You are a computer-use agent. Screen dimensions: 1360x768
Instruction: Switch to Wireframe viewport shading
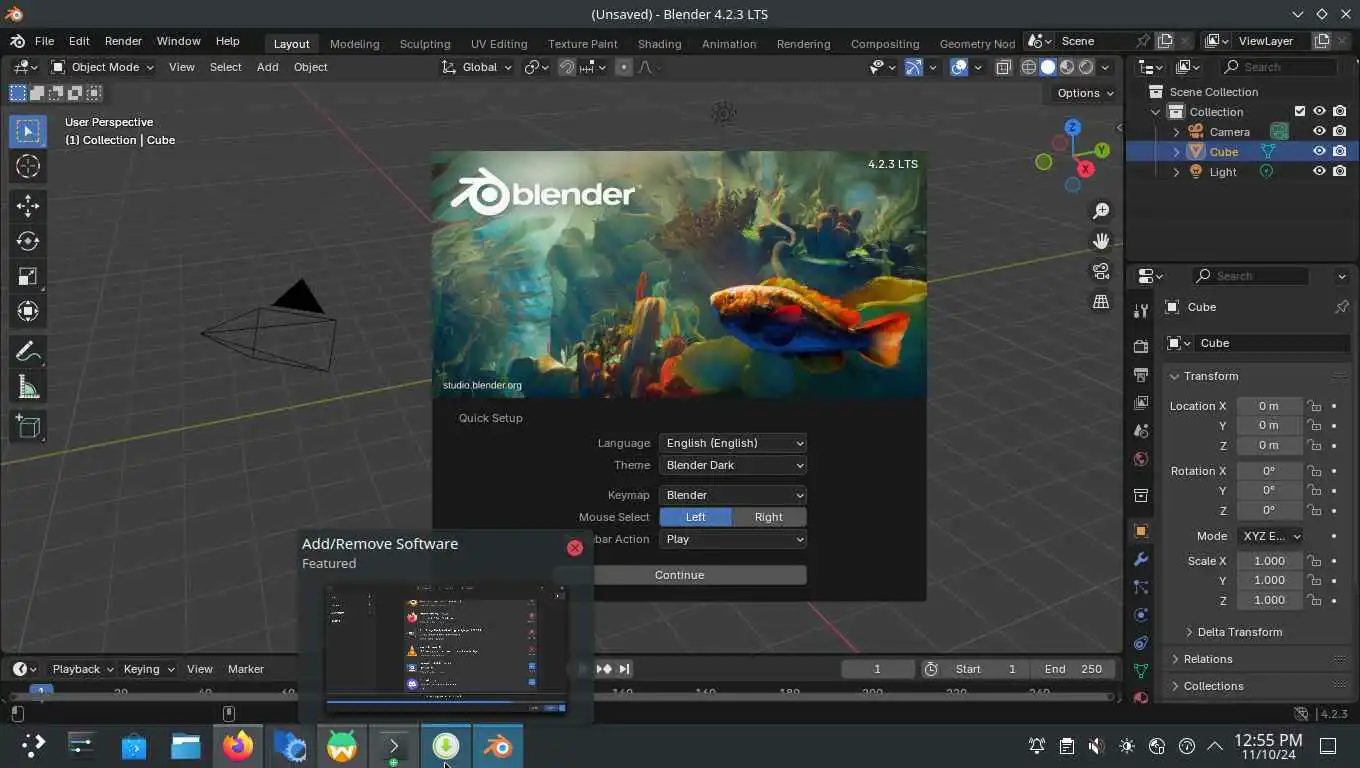pyautogui.click(x=1028, y=67)
